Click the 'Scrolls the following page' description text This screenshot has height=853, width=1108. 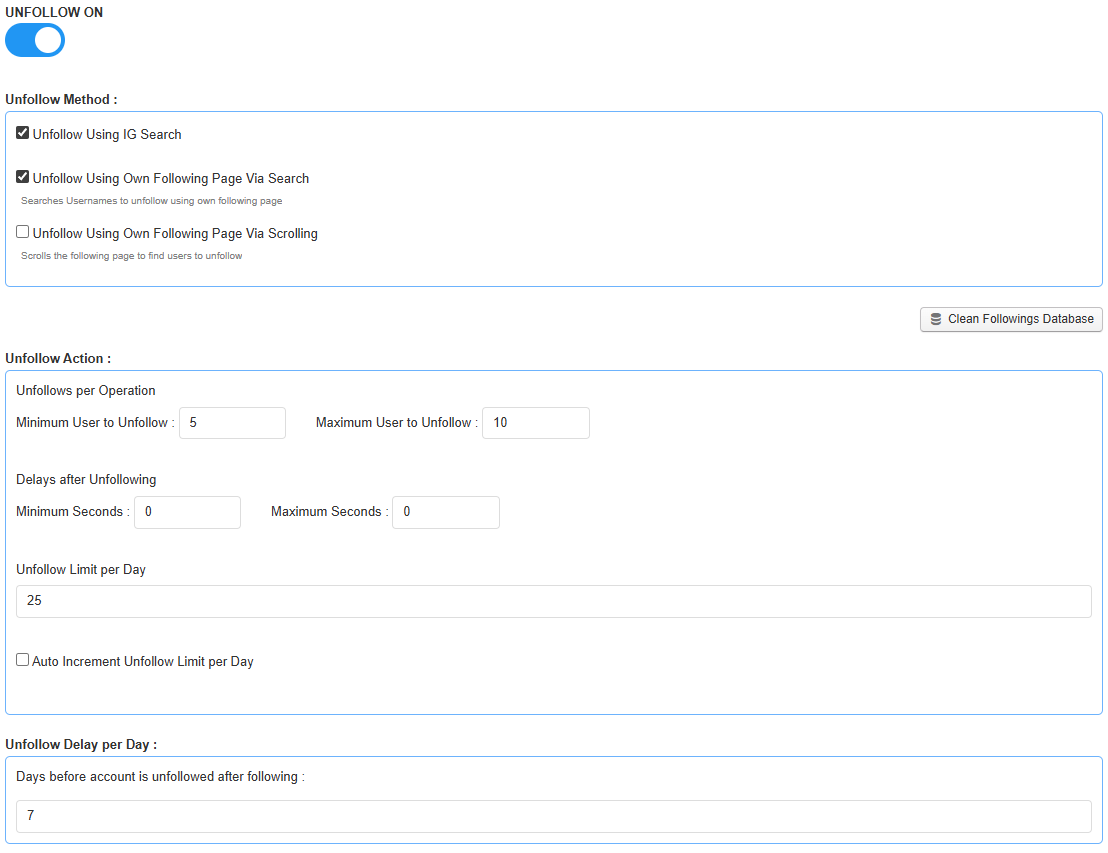coord(131,256)
